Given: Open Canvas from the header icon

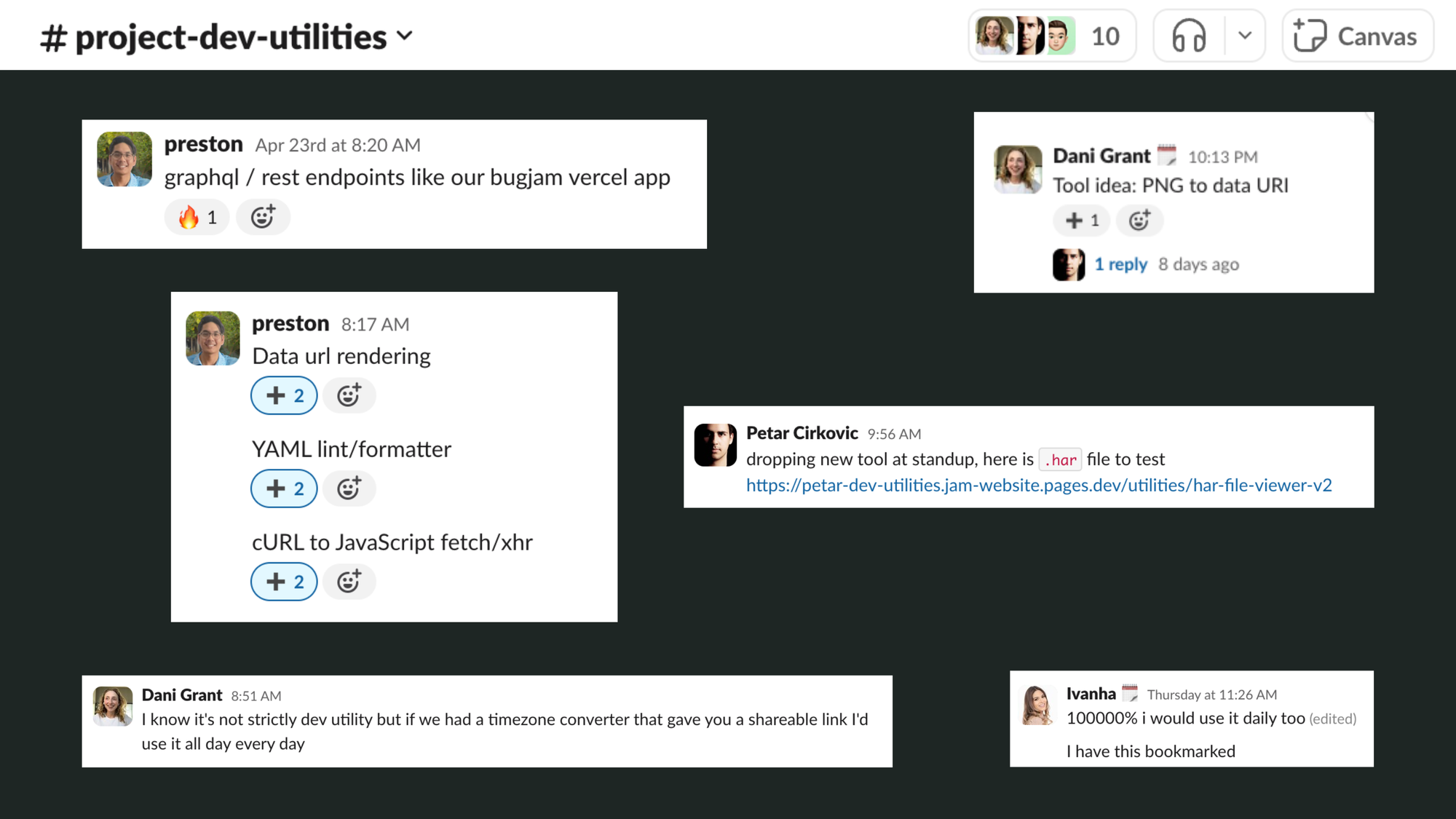Looking at the screenshot, I should (1357, 35).
